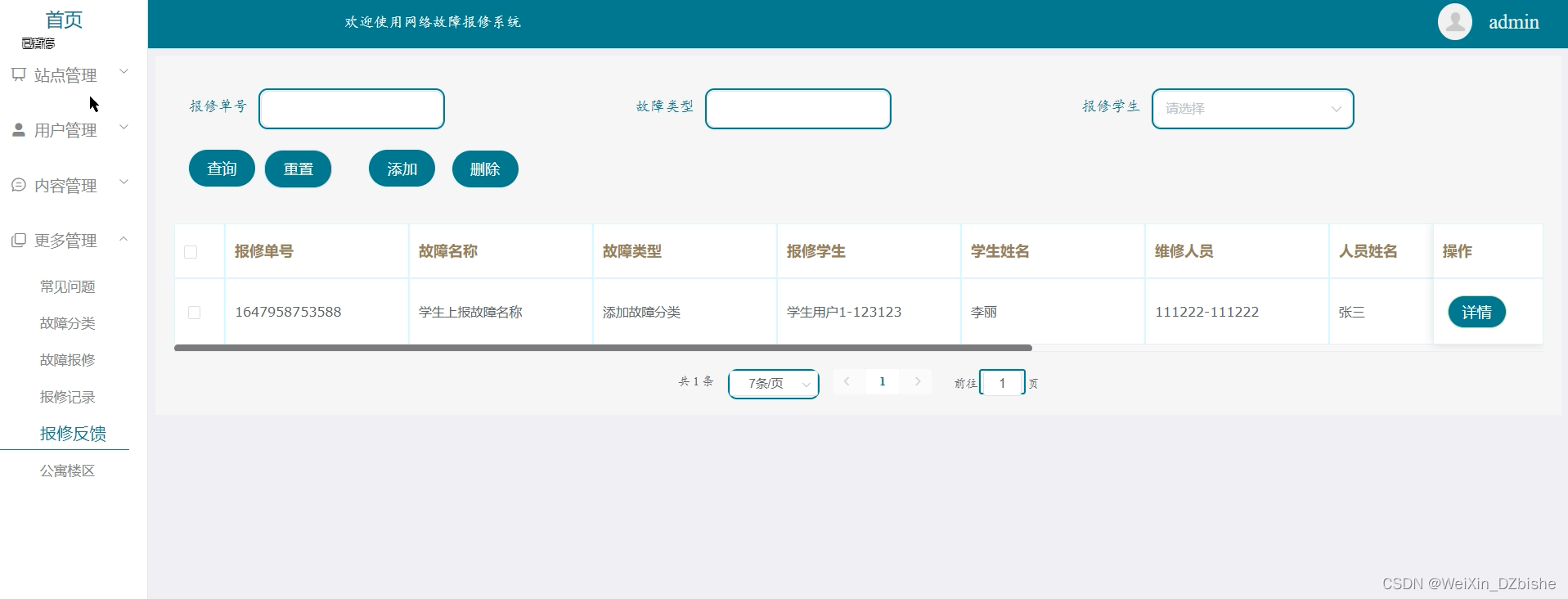Click the admin username in the header
This screenshot has height=599, width=1568.
point(1513,22)
